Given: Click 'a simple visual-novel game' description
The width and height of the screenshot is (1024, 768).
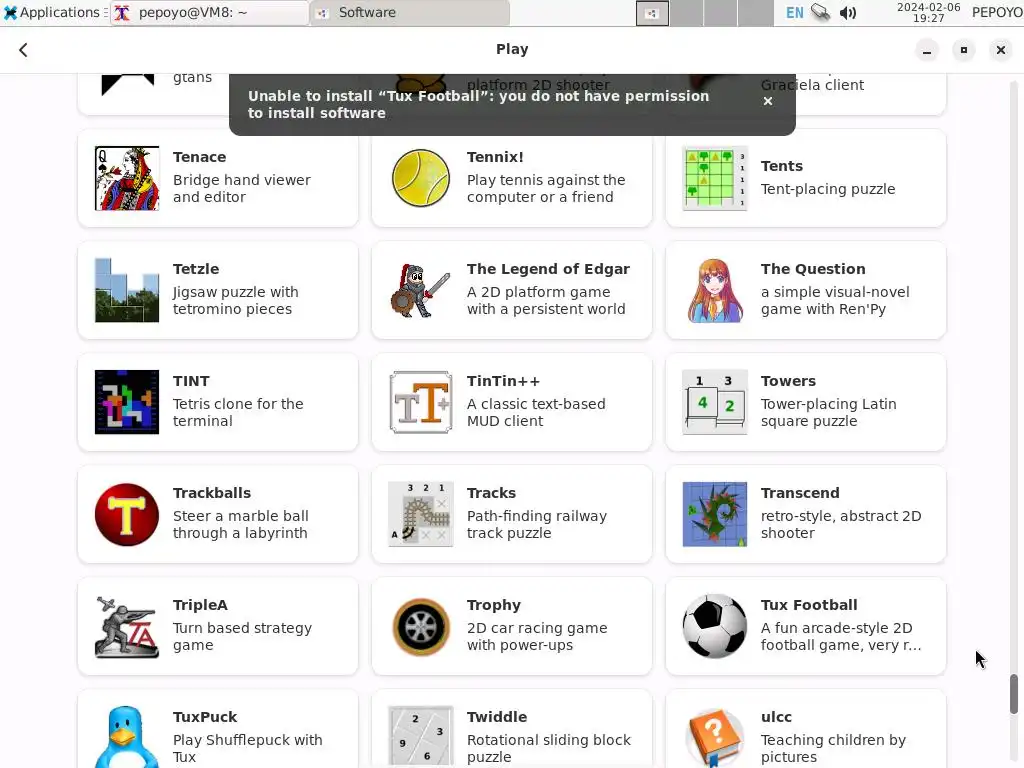Looking at the screenshot, I should click(x=835, y=300).
